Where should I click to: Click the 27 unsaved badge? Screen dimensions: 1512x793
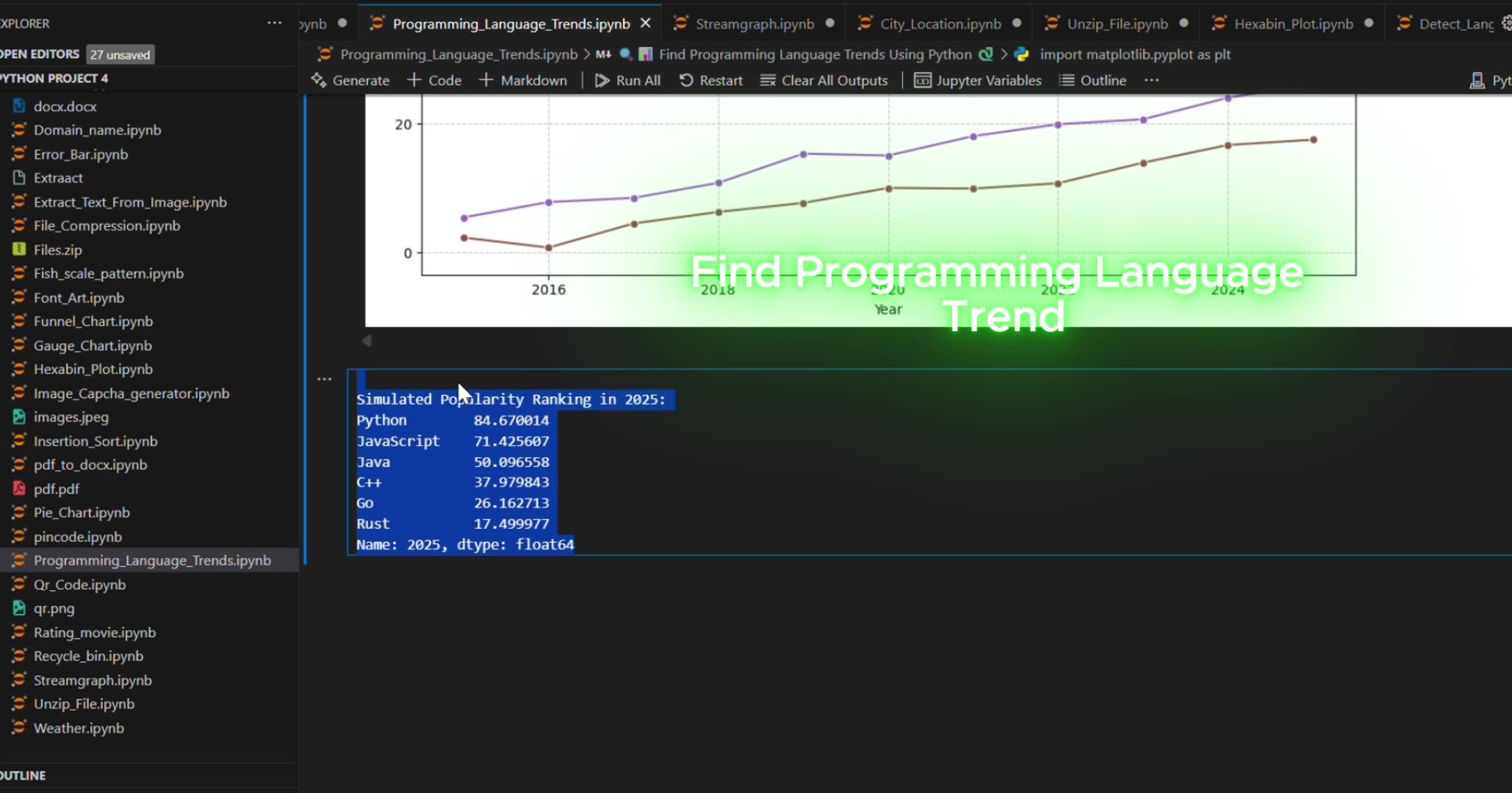pos(120,54)
